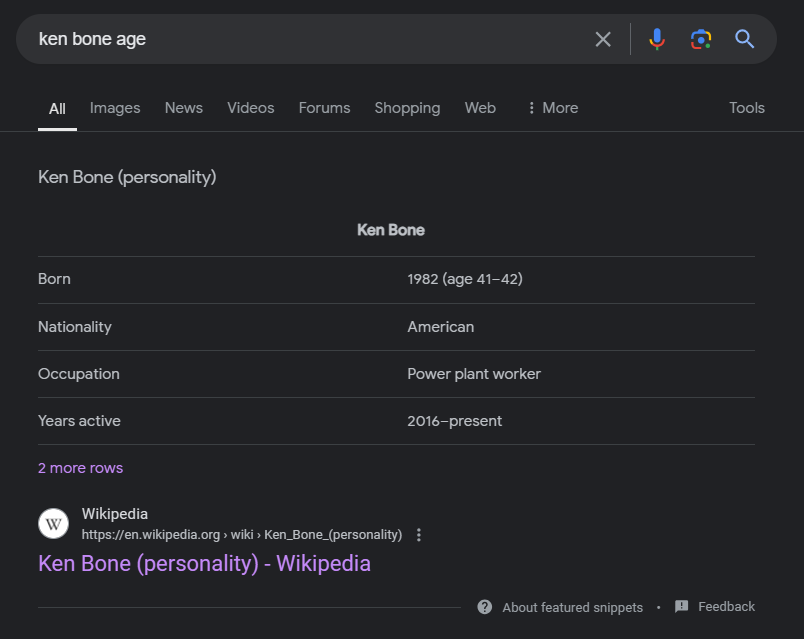
Task: Open Google Lens image search icon
Action: tap(700, 39)
